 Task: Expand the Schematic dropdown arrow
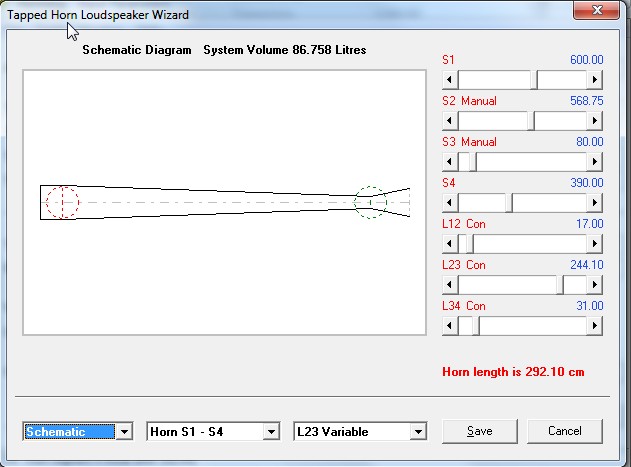pos(124,432)
